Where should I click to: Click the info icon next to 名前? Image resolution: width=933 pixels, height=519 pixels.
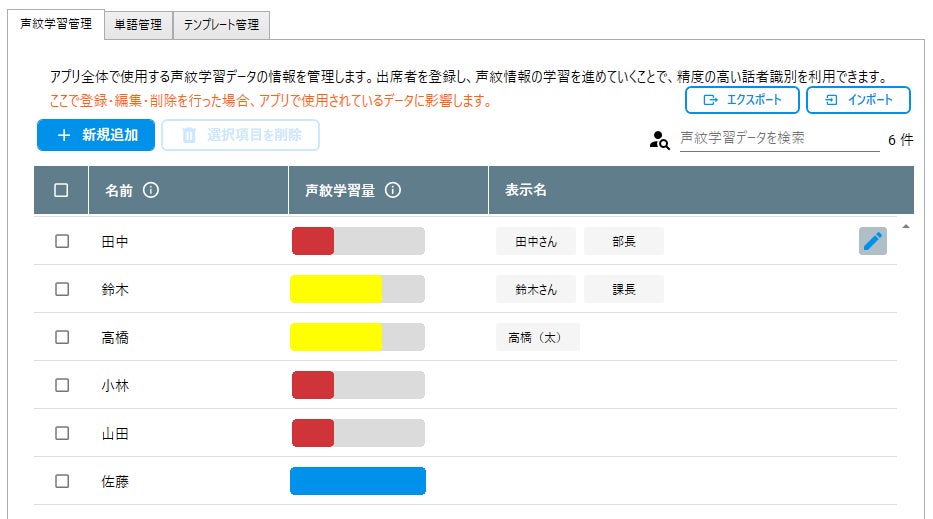tap(151, 190)
